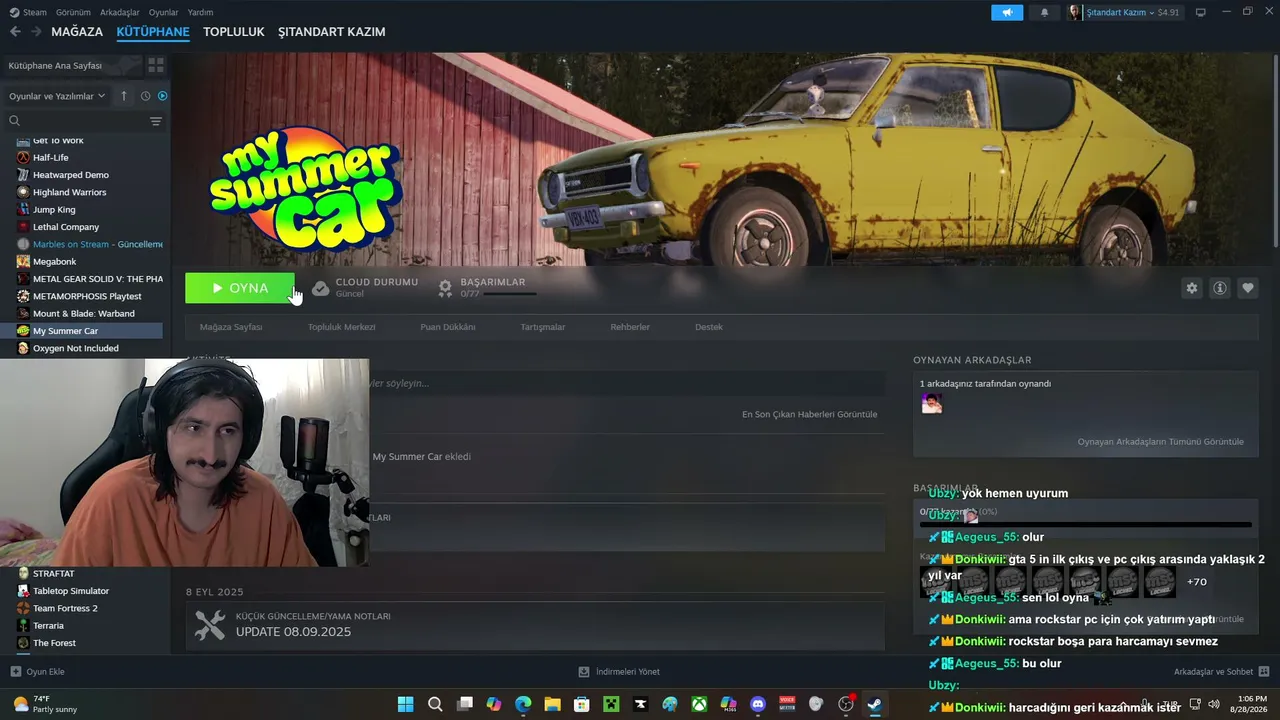The height and width of the screenshot is (720, 1280).
Task: Go to the MAĞAZA tab
Action: click(77, 32)
